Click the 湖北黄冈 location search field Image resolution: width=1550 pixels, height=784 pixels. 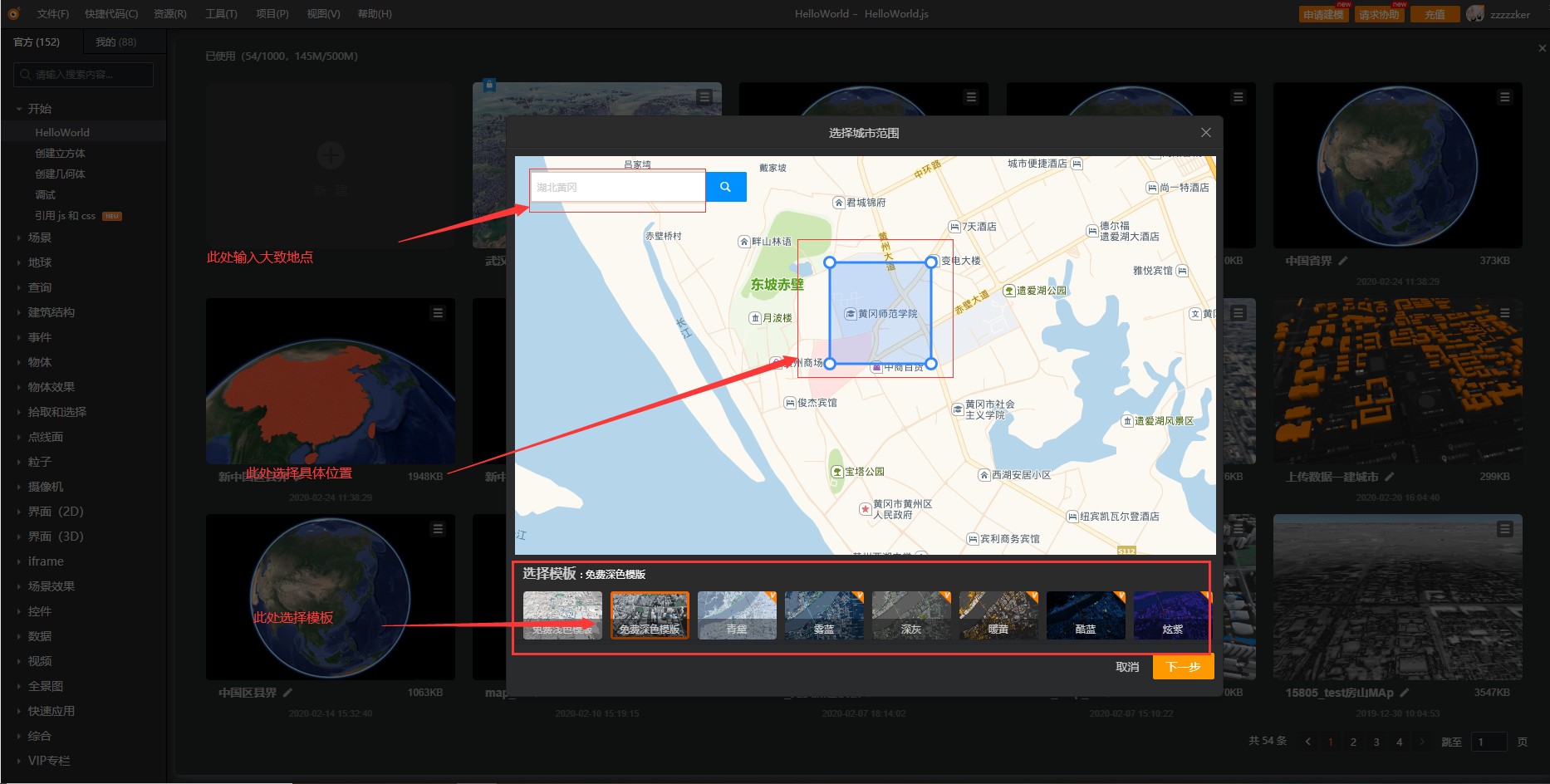tap(618, 187)
